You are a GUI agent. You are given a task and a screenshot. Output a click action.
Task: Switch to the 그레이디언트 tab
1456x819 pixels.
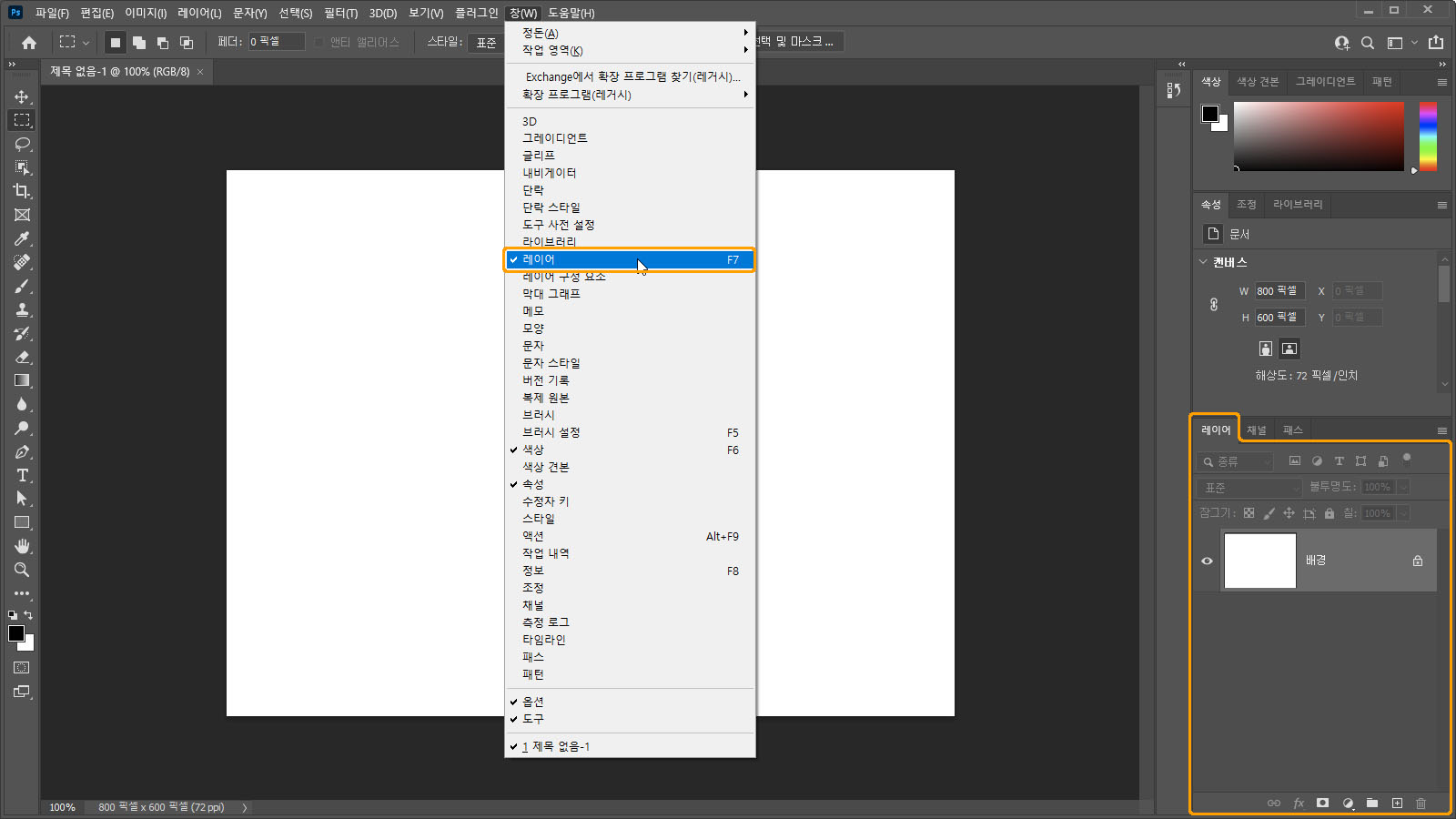tap(1325, 82)
